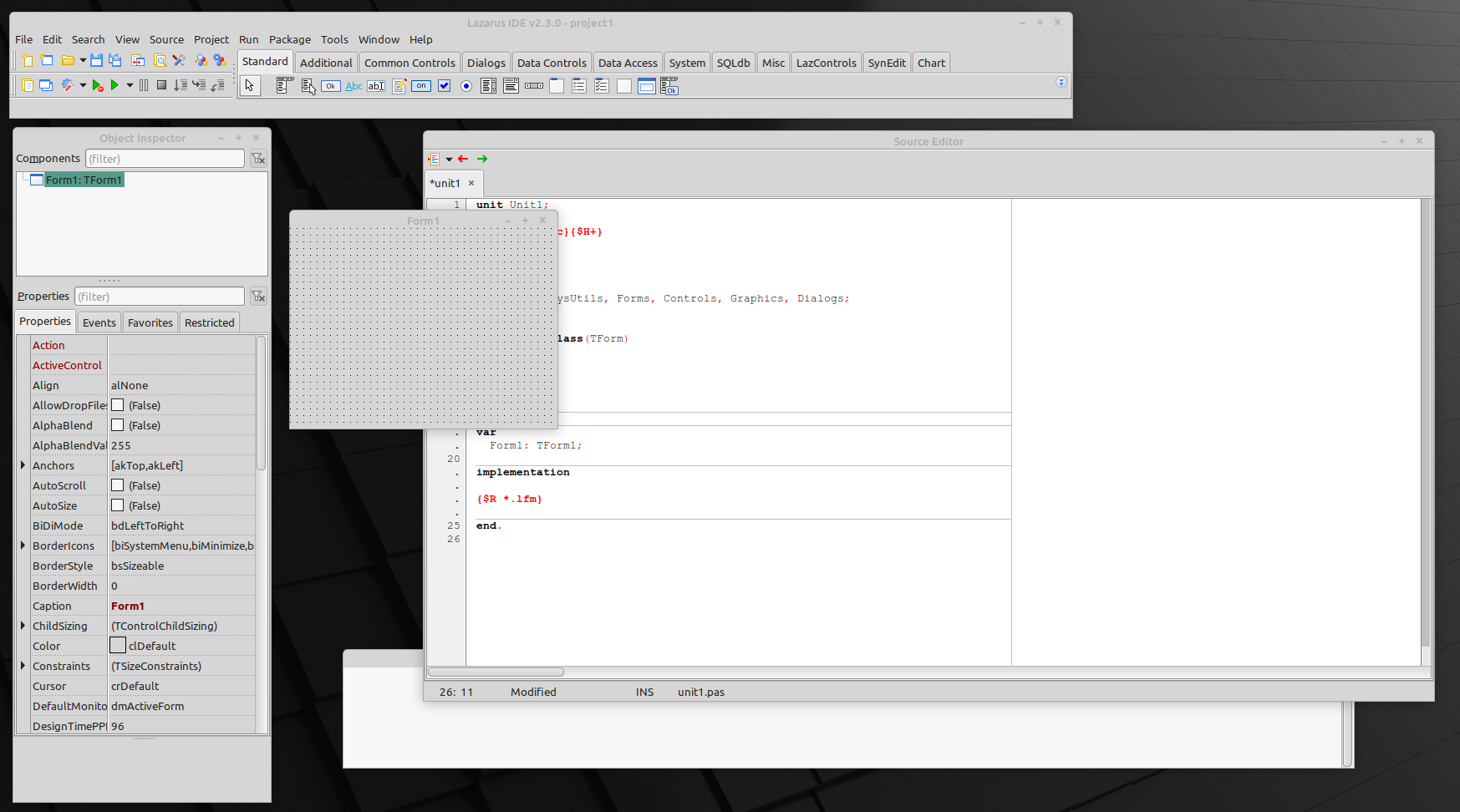
Task: Click the plain green Run arrow
Action: click(x=114, y=85)
